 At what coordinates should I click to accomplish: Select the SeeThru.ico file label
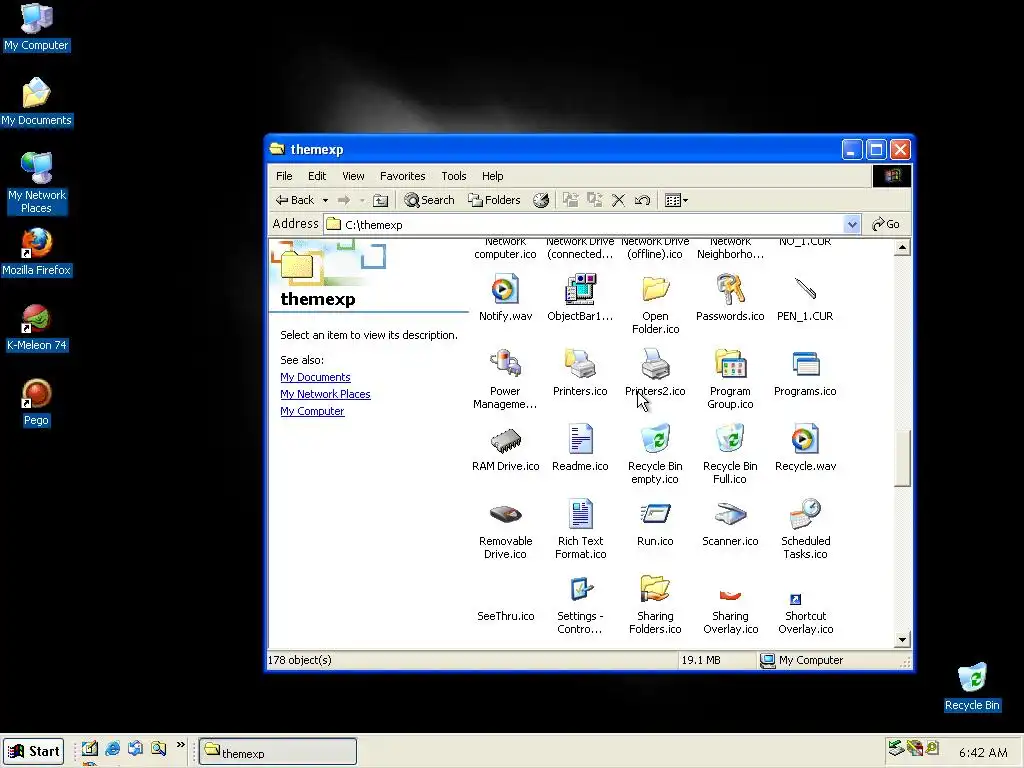505,616
